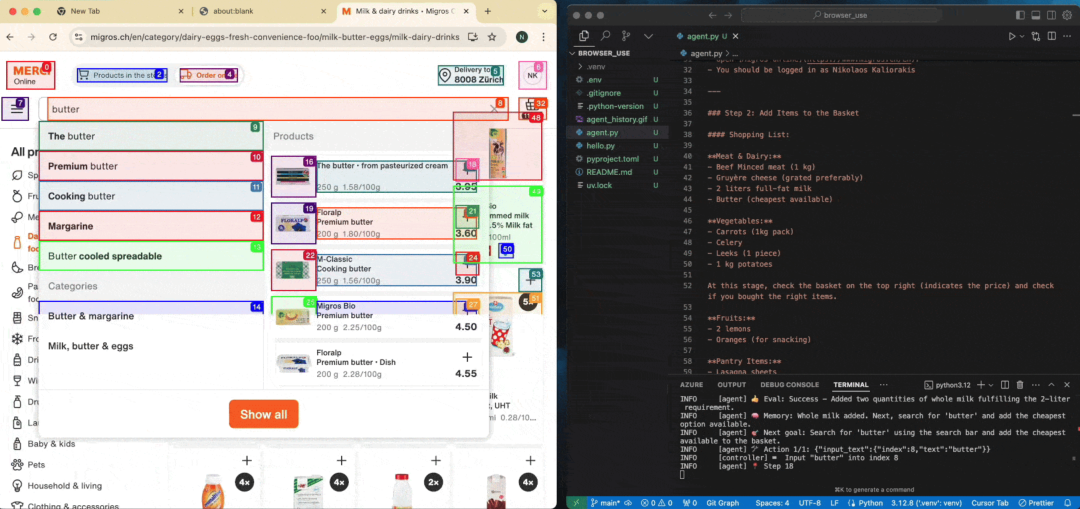
Task: Reload the Migros page in Chrome
Action: (x=52, y=37)
